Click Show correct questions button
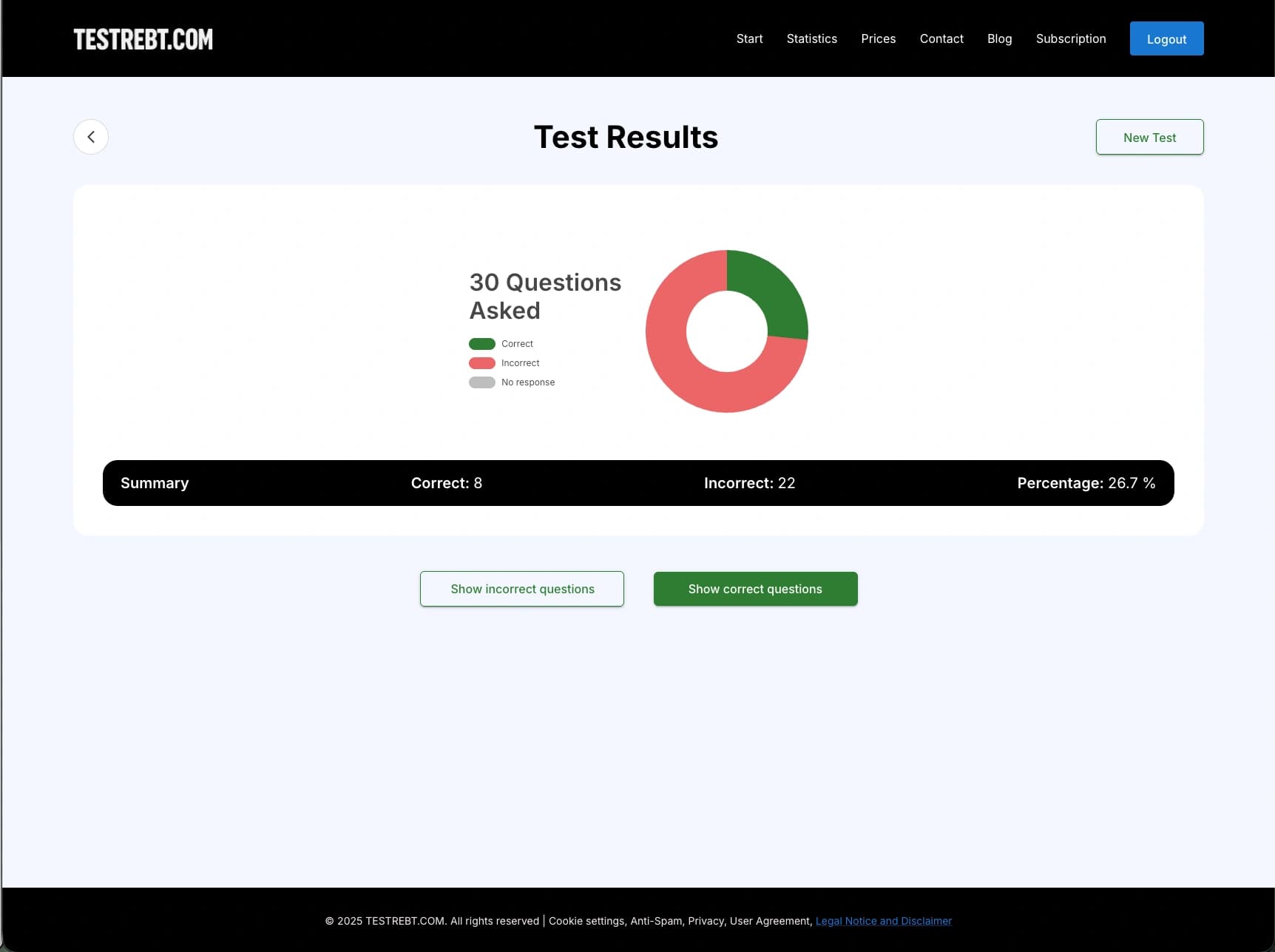 pyautogui.click(x=755, y=589)
